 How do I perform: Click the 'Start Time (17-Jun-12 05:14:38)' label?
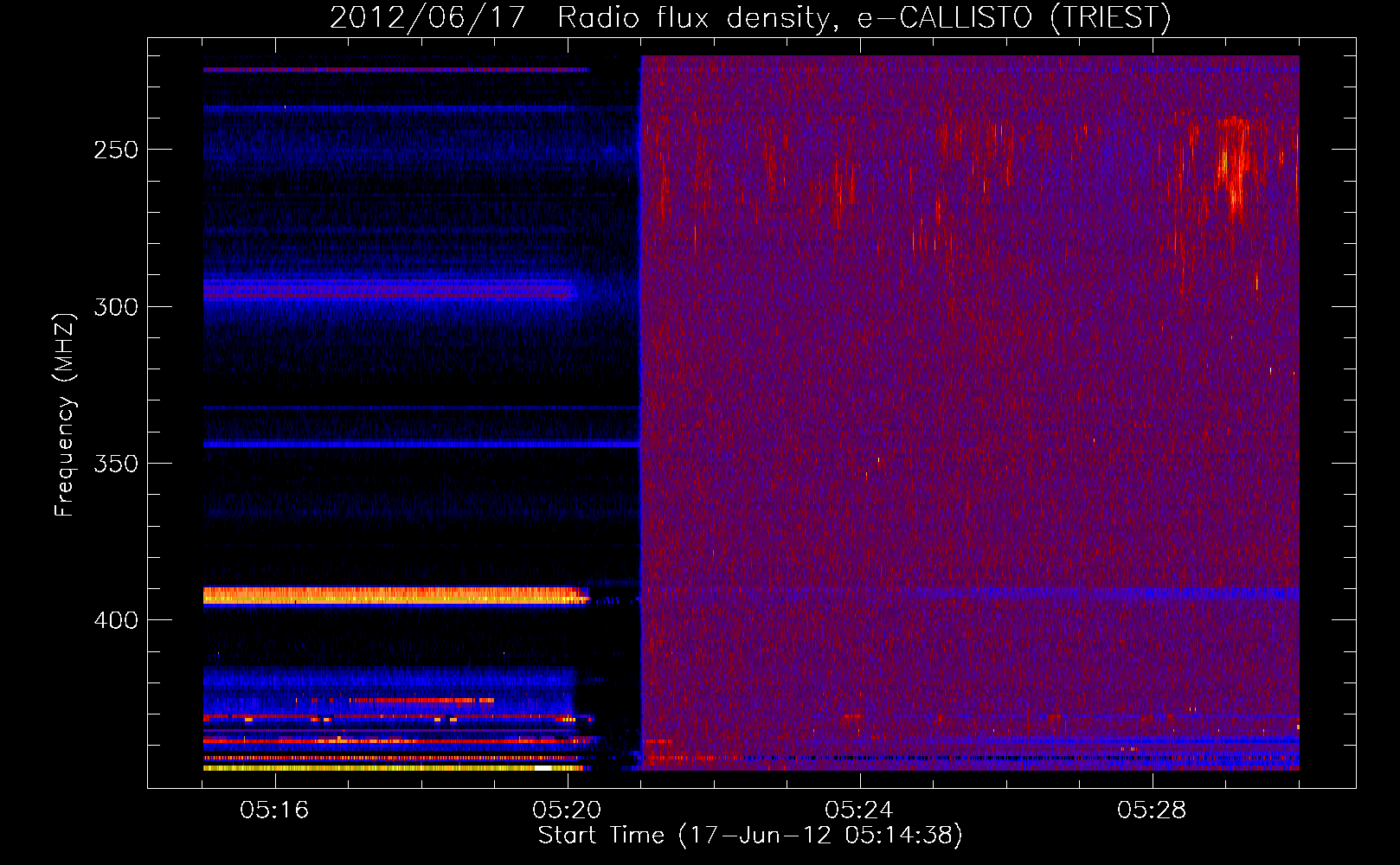[x=750, y=836]
